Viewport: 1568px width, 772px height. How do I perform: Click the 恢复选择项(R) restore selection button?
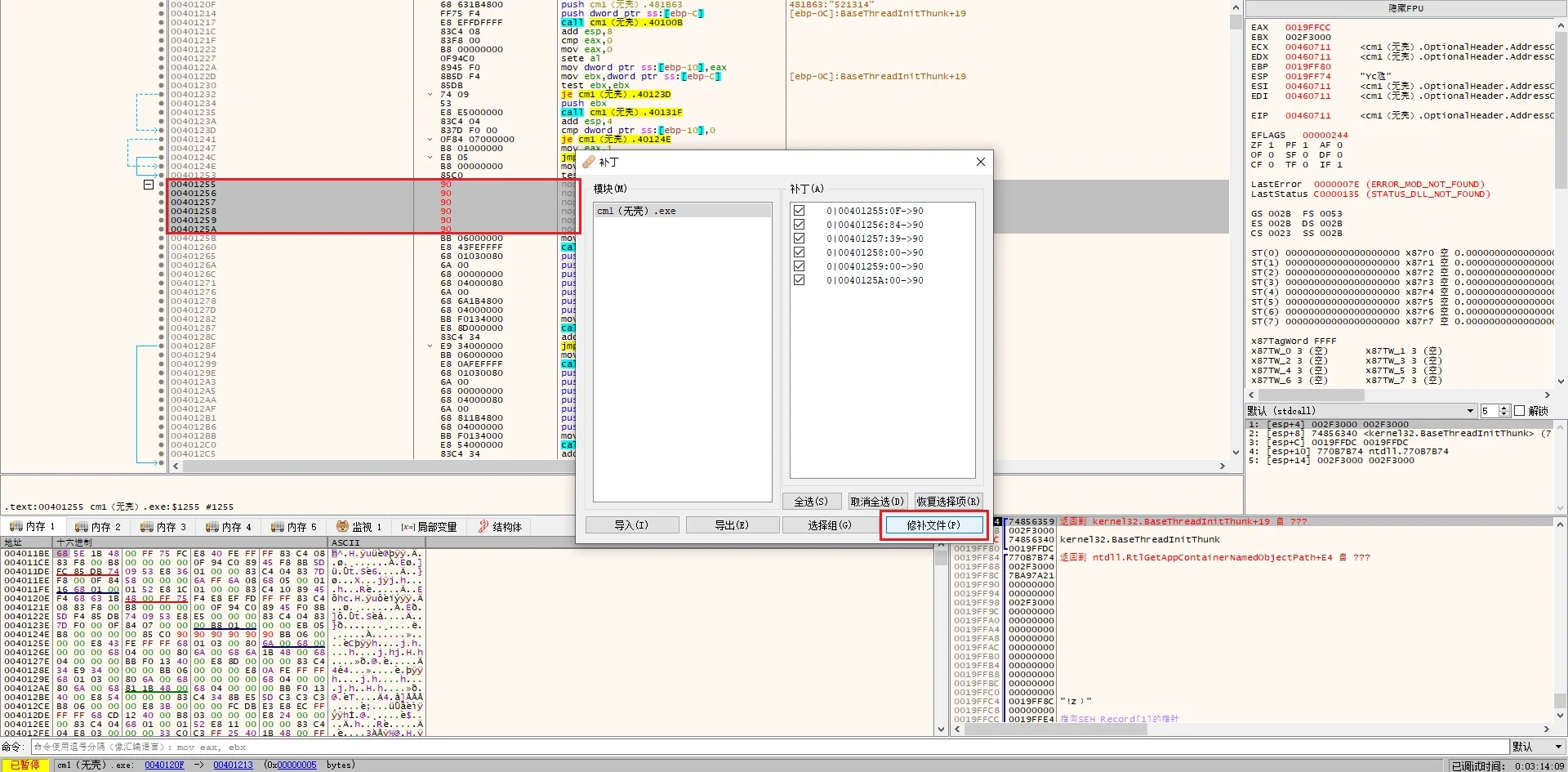click(948, 502)
